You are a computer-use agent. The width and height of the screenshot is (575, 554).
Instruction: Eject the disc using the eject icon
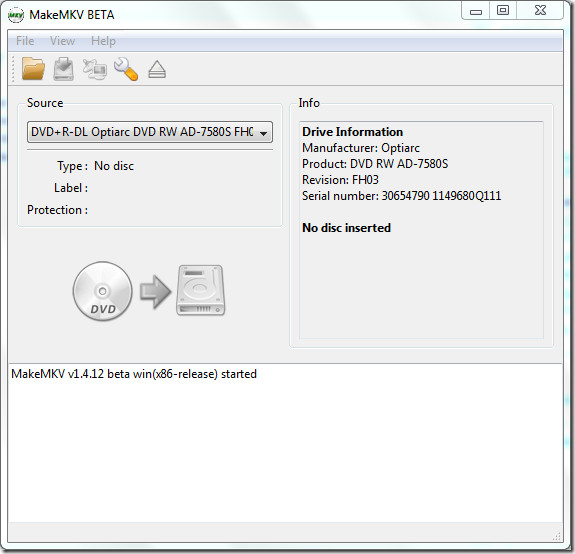point(157,69)
